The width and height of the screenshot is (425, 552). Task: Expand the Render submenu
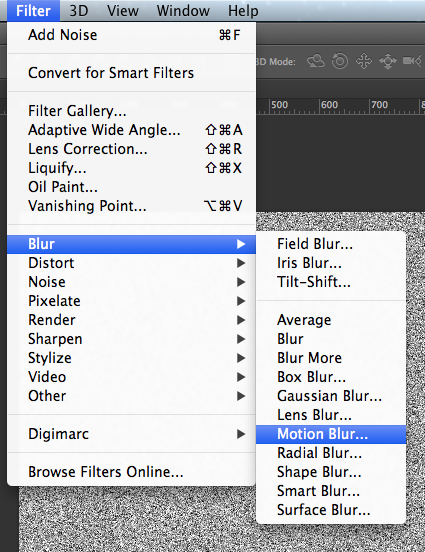coord(131,320)
